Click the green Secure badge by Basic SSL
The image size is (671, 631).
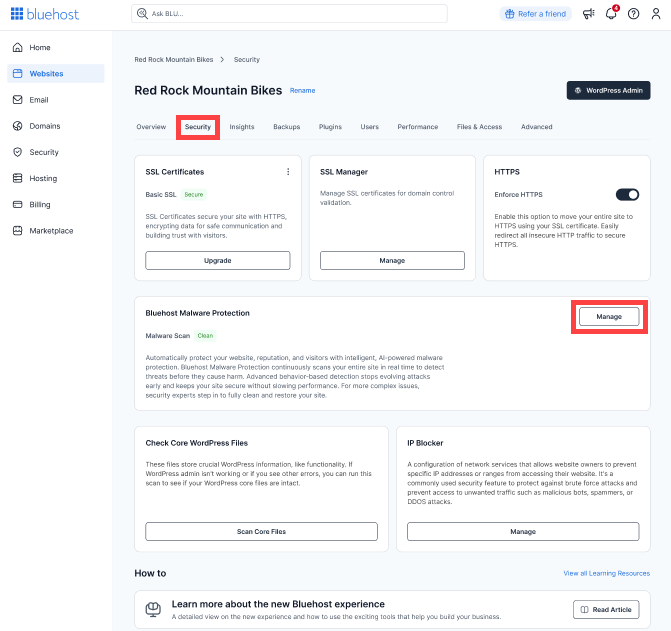tap(193, 195)
